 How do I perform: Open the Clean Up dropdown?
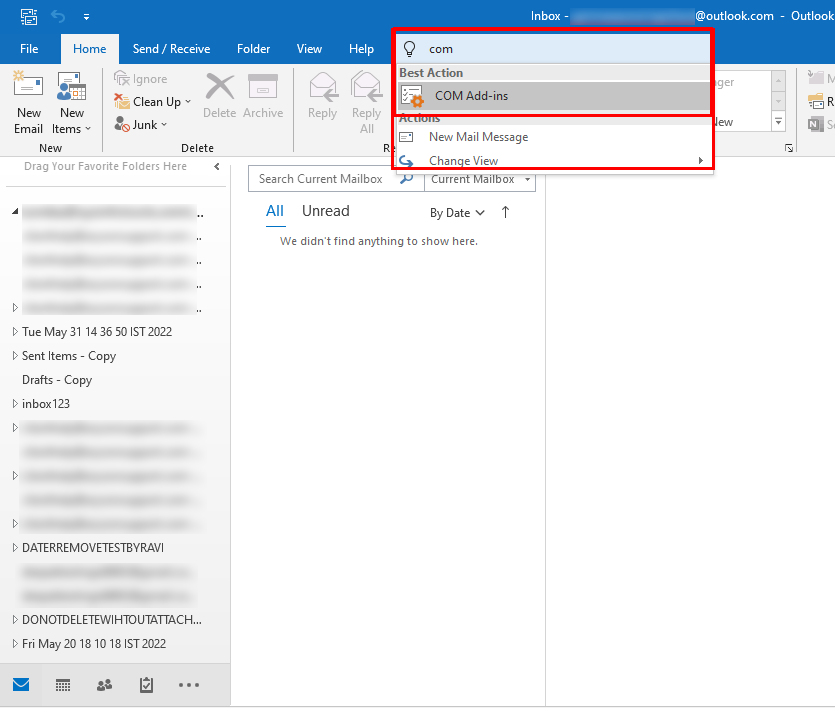pos(152,101)
